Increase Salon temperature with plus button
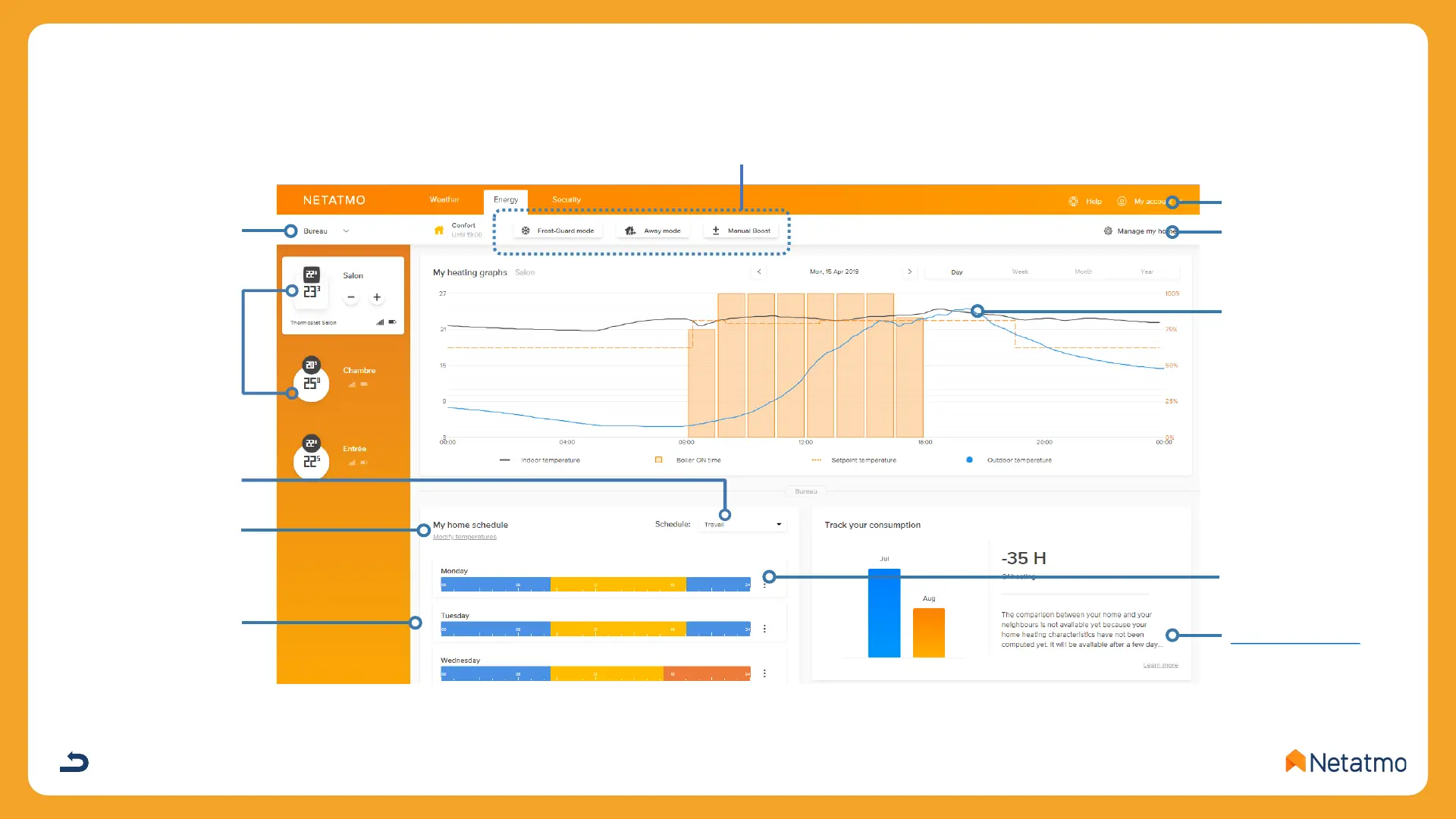The height and width of the screenshot is (819, 1456). coord(377,297)
